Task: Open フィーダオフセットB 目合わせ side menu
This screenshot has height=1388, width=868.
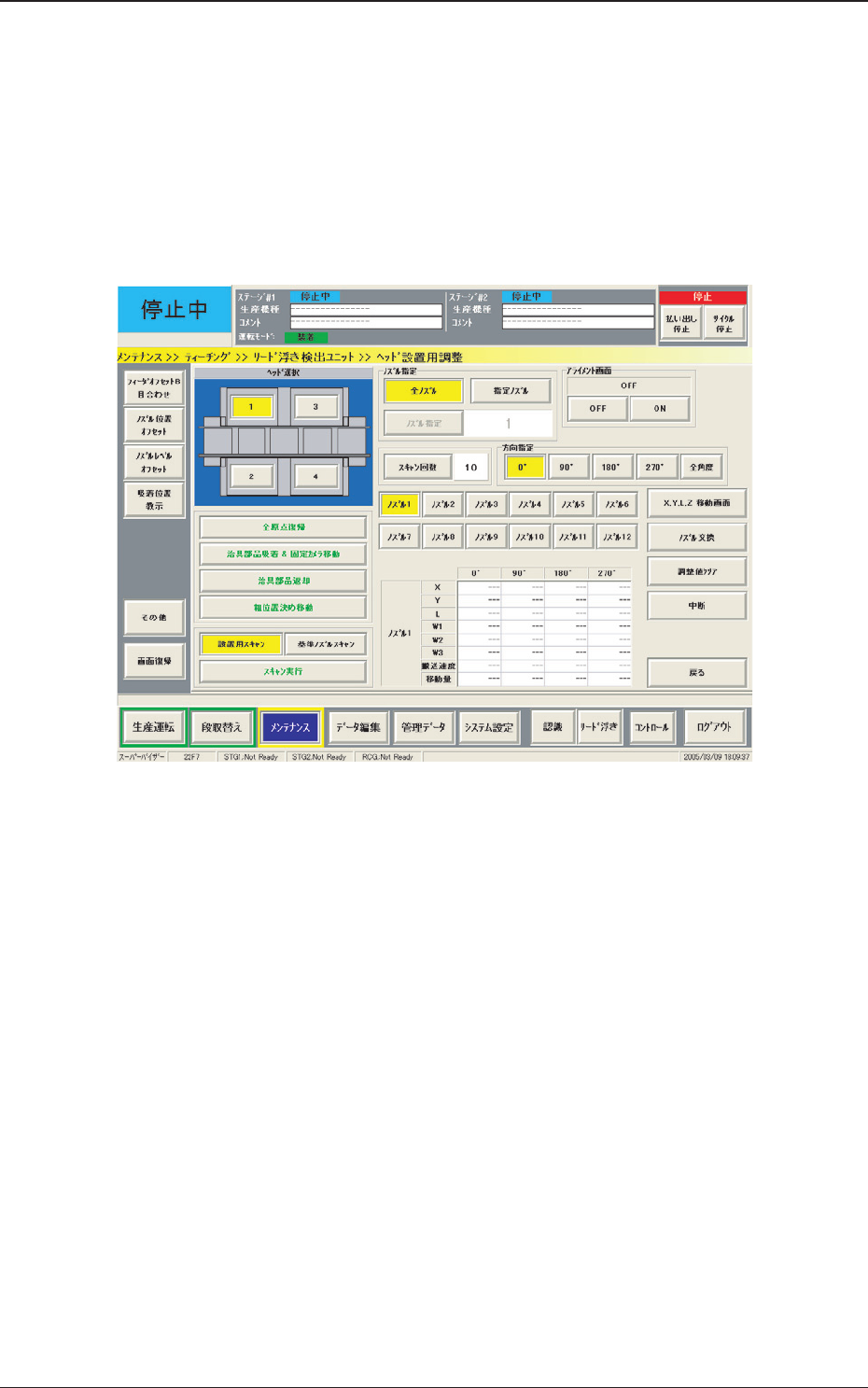Action: pyautogui.click(x=154, y=388)
